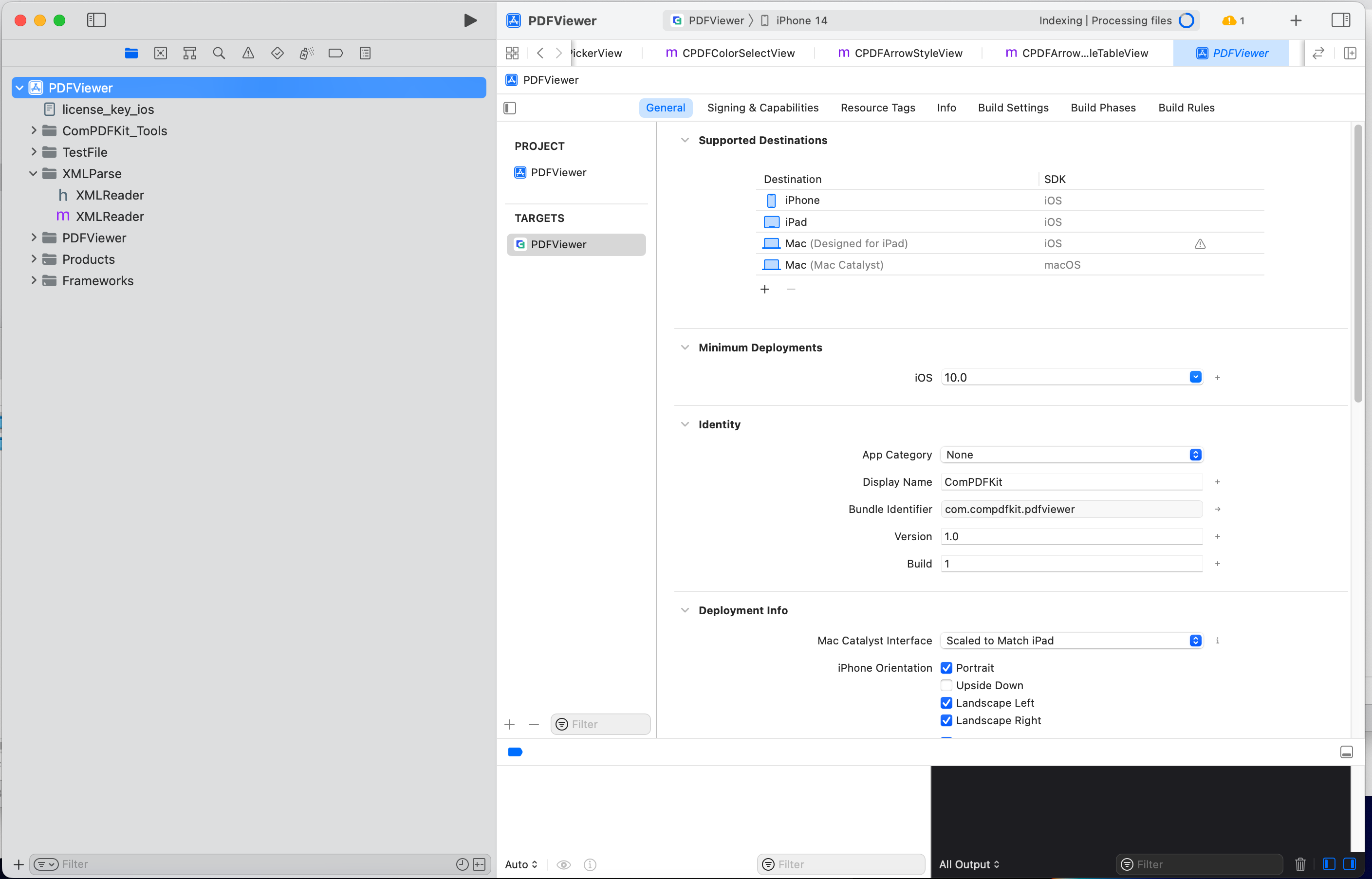The width and height of the screenshot is (1372, 879).
Task: Show the Breakpoint navigator icon
Action: 336,53
